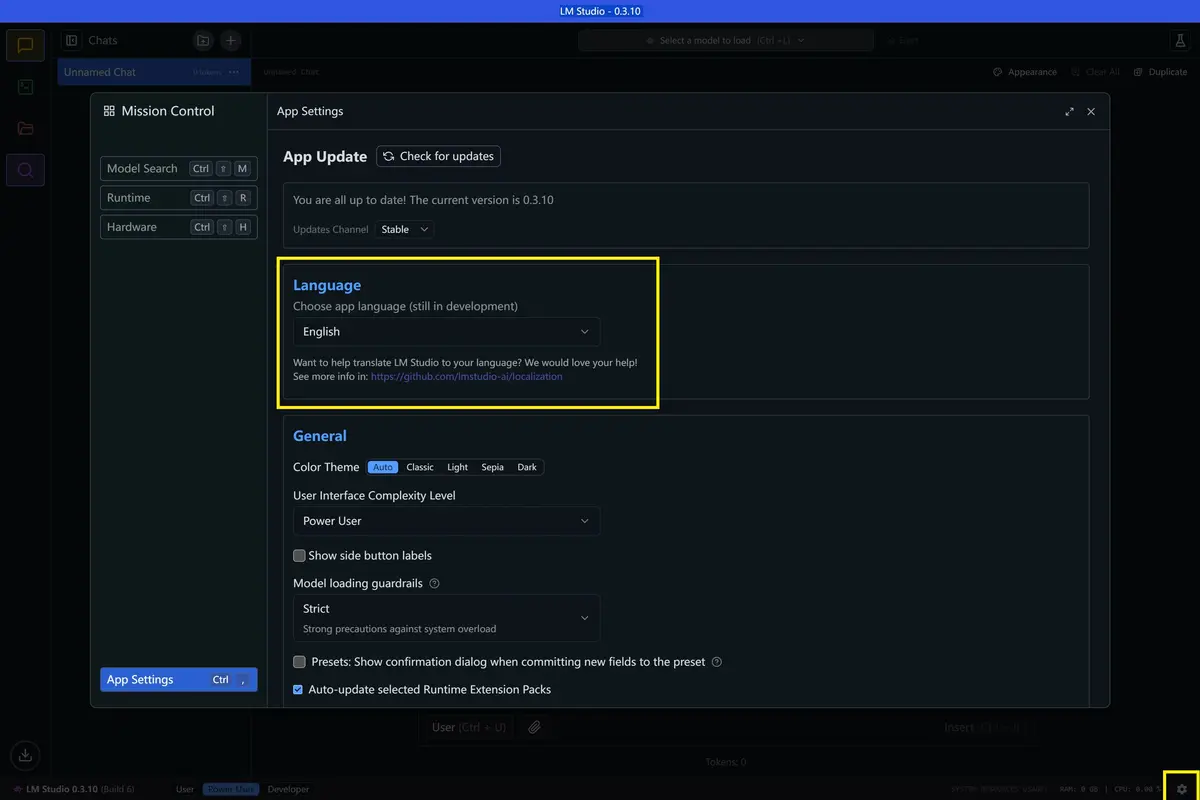Image resolution: width=1200 pixels, height=800 pixels.
Task: Open Unnamed Chat options three-dots menu
Action: point(234,72)
